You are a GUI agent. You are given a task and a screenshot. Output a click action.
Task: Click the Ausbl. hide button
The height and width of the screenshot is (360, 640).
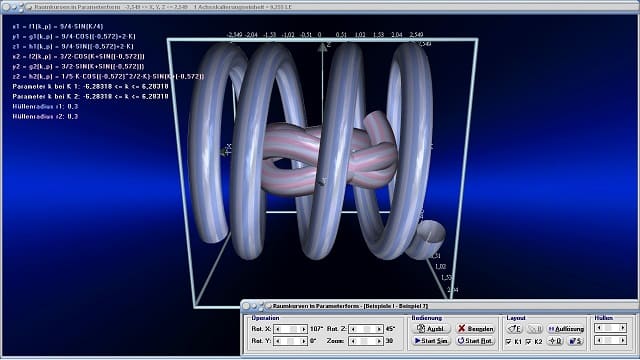(431, 329)
